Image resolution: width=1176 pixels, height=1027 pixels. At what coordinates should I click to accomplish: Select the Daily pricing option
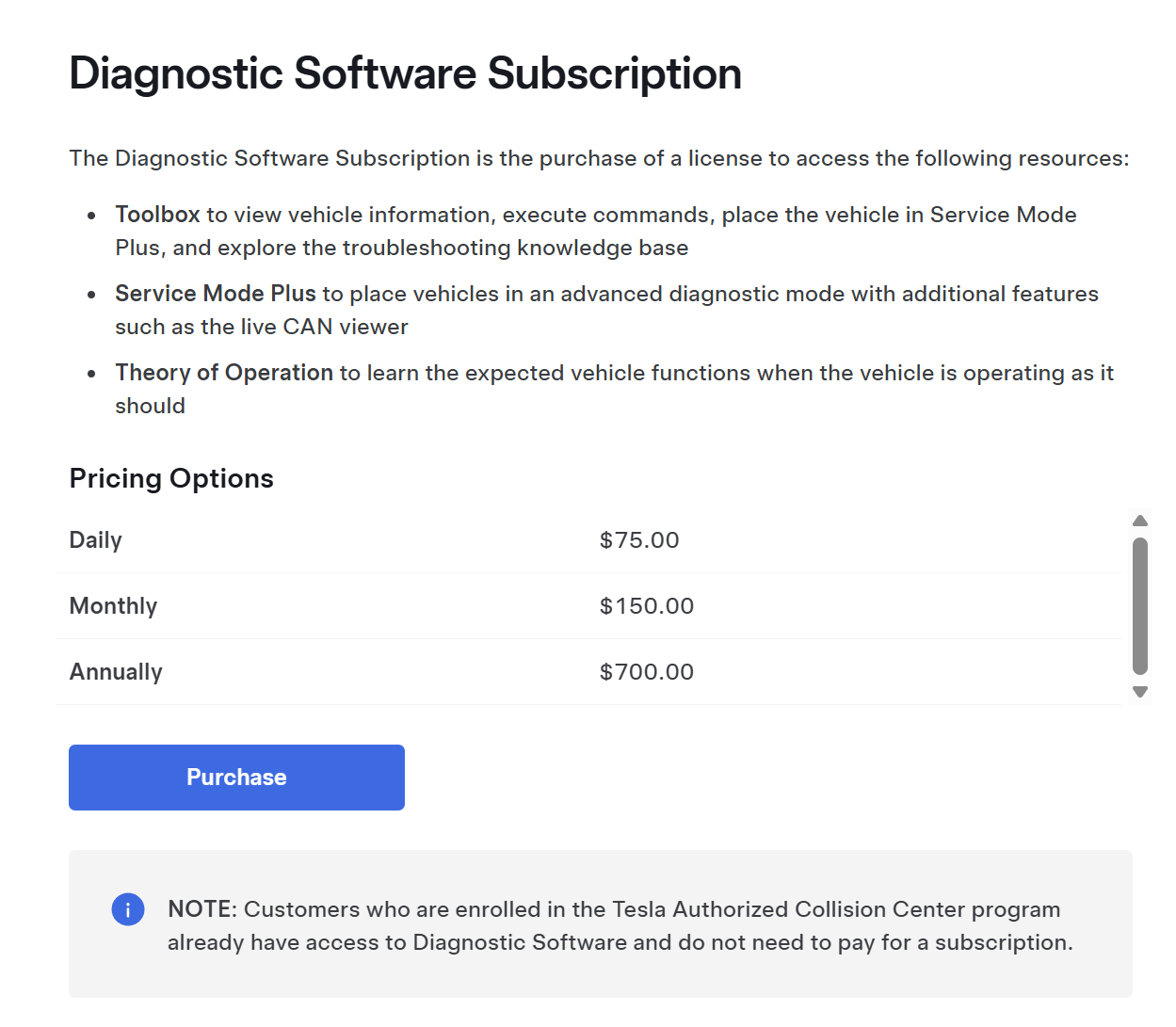[x=96, y=540]
